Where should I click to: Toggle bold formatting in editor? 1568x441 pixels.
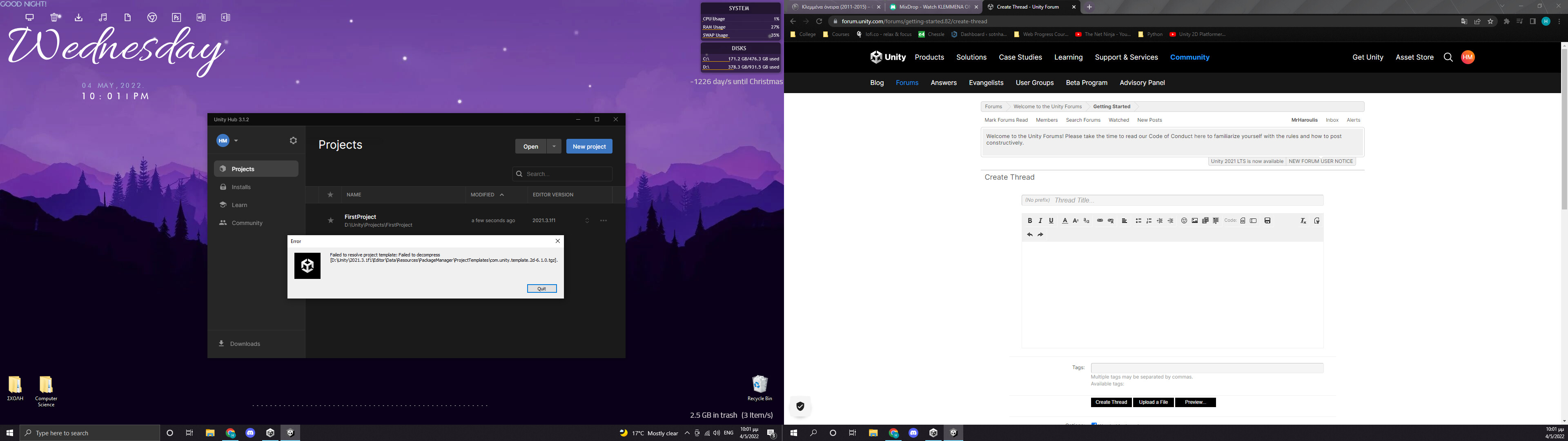coord(1030,220)
